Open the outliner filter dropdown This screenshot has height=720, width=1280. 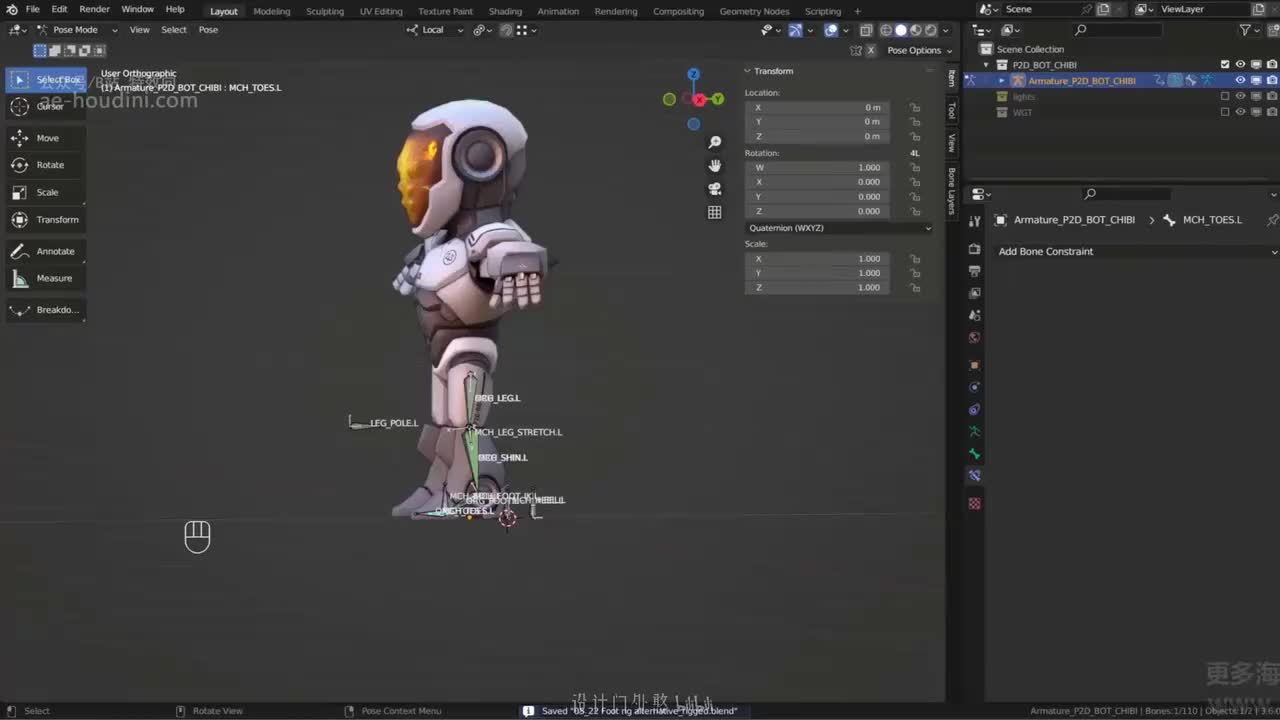click(x=1250, y=30)
